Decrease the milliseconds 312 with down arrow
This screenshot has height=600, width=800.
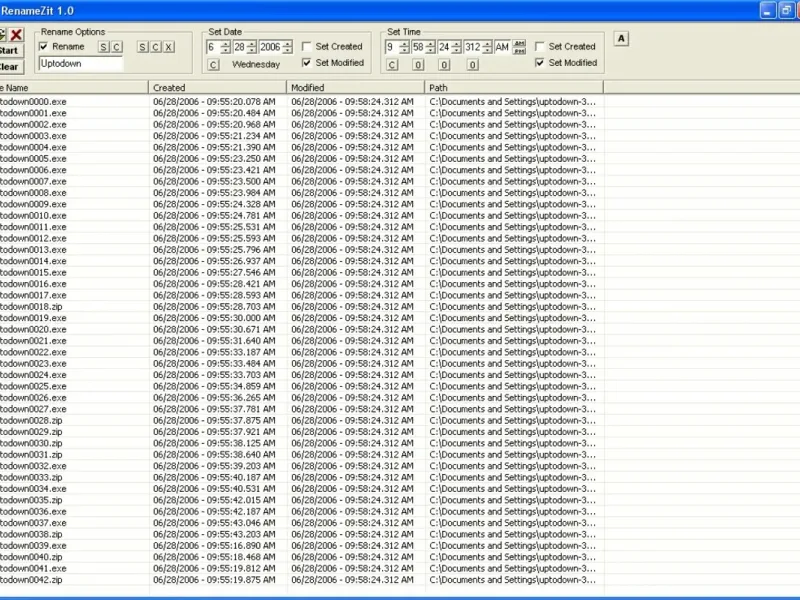click(487, 51)
